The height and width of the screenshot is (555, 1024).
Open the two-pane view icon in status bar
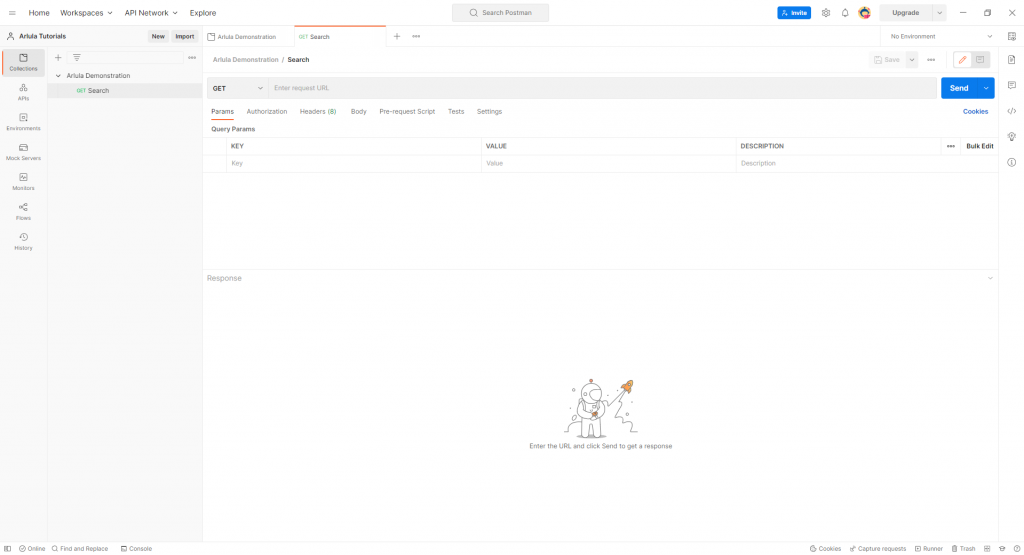[987, 548]
